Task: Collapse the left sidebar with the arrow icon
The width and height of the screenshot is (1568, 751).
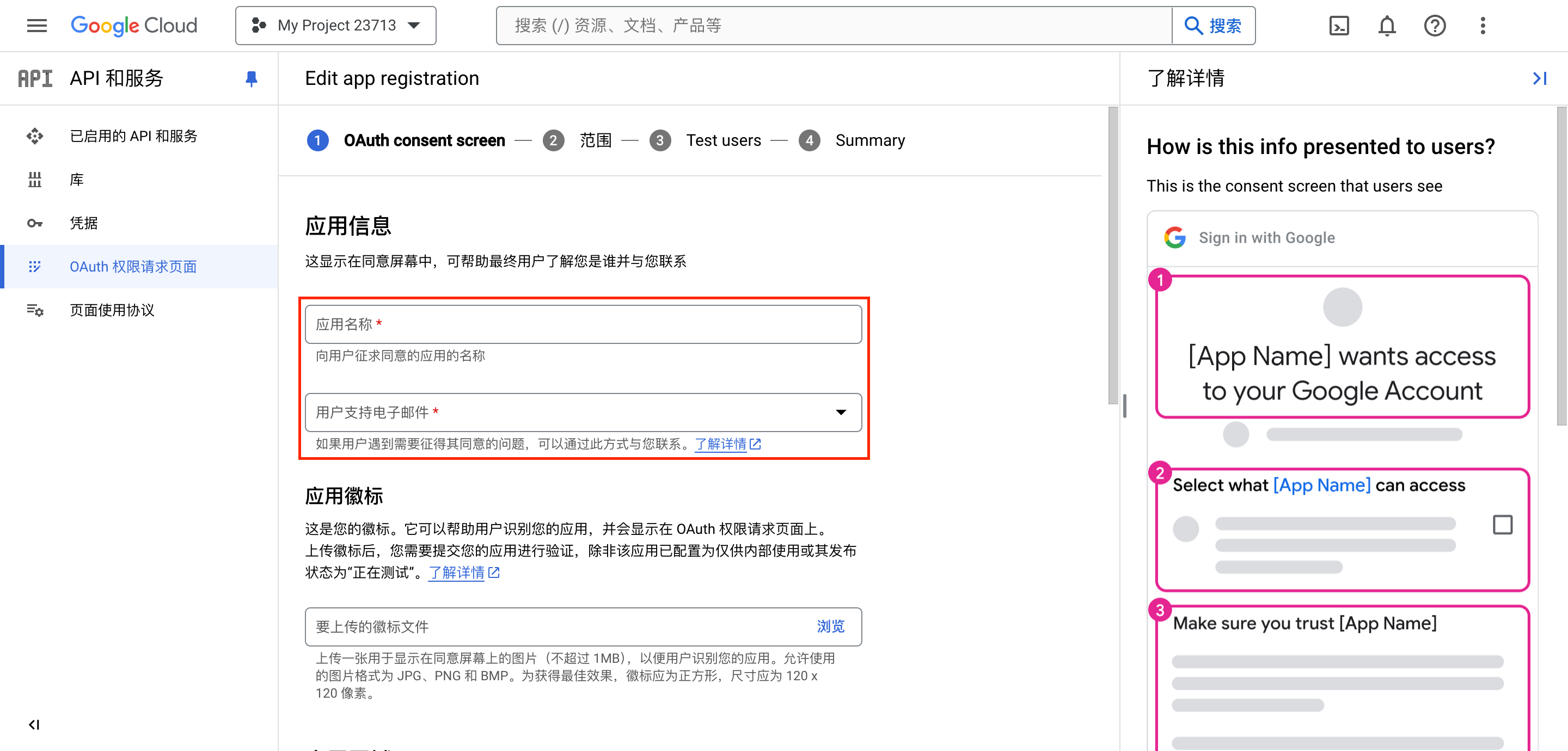Action: (34, 724)
